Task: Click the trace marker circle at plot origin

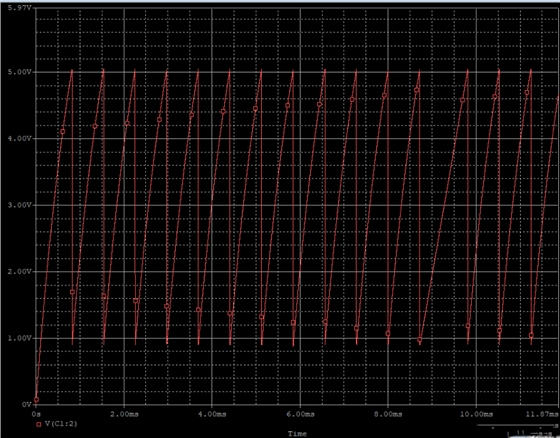Action: (x=36, y=399)
